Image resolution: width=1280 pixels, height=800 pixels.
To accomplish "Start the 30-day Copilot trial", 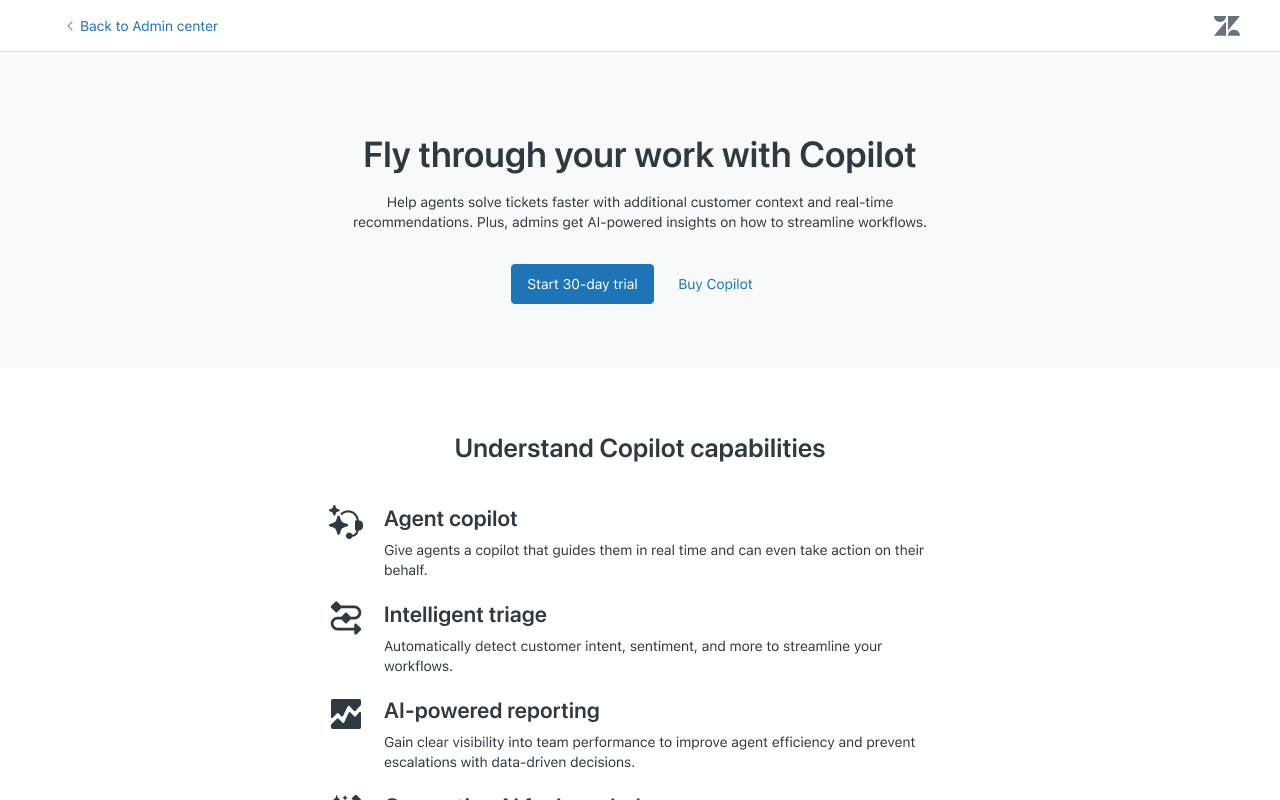I will pos(582,284).
